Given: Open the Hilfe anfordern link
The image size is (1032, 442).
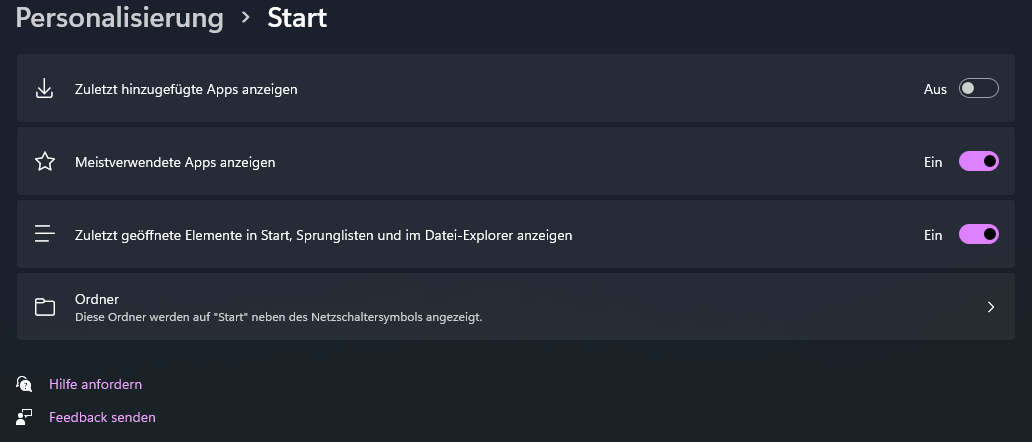Looking at the screenshot, I should (95, 384).
